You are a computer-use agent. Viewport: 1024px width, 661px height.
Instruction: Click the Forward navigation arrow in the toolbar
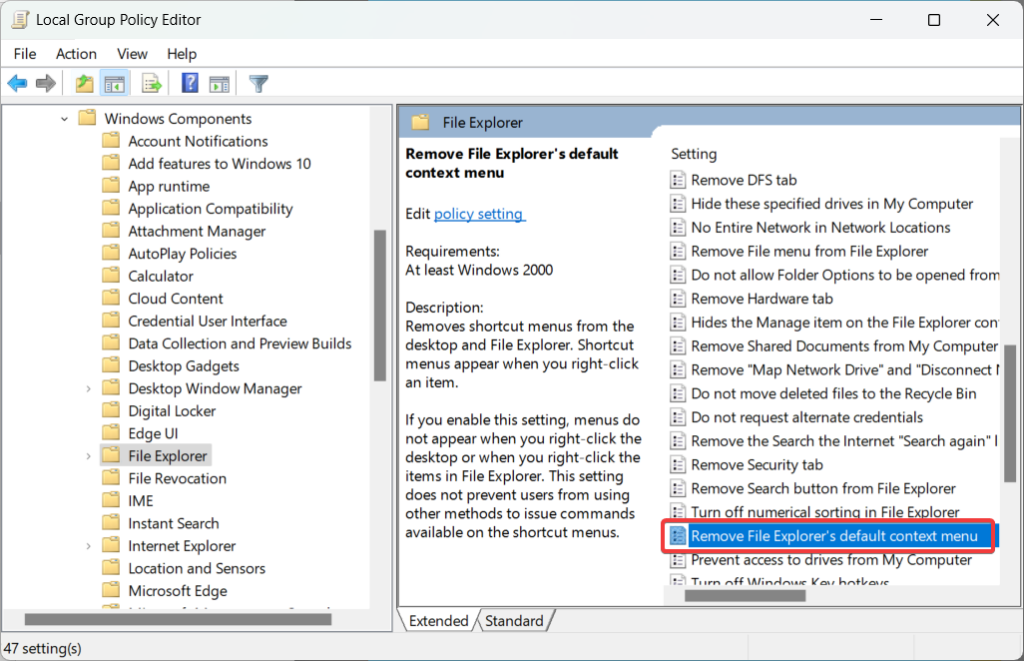(46, 83)
